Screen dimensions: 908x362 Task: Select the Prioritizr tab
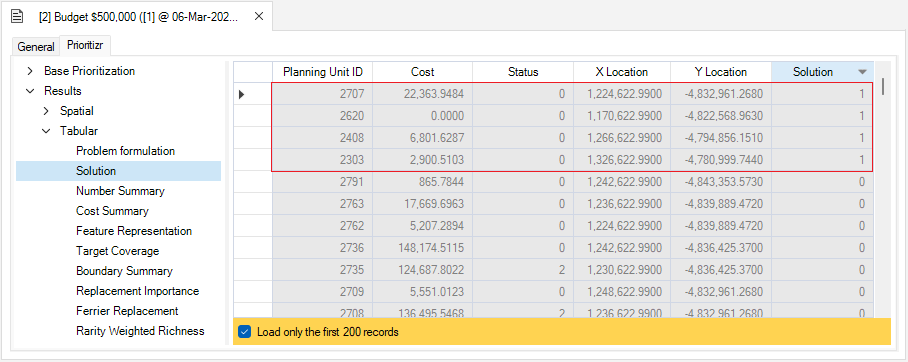click(85, 45)
